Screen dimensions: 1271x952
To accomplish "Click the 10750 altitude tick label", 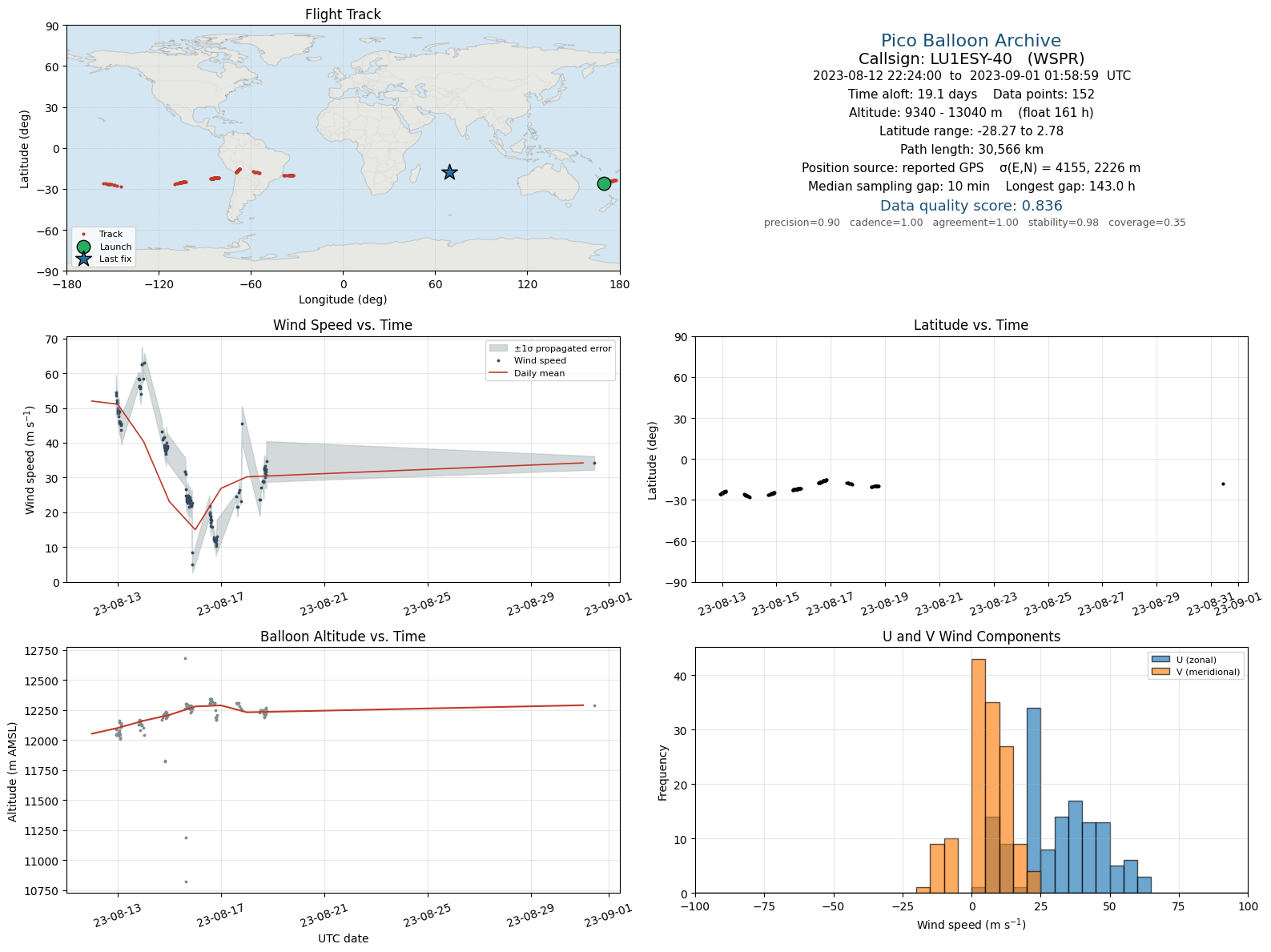I will 43,891.
